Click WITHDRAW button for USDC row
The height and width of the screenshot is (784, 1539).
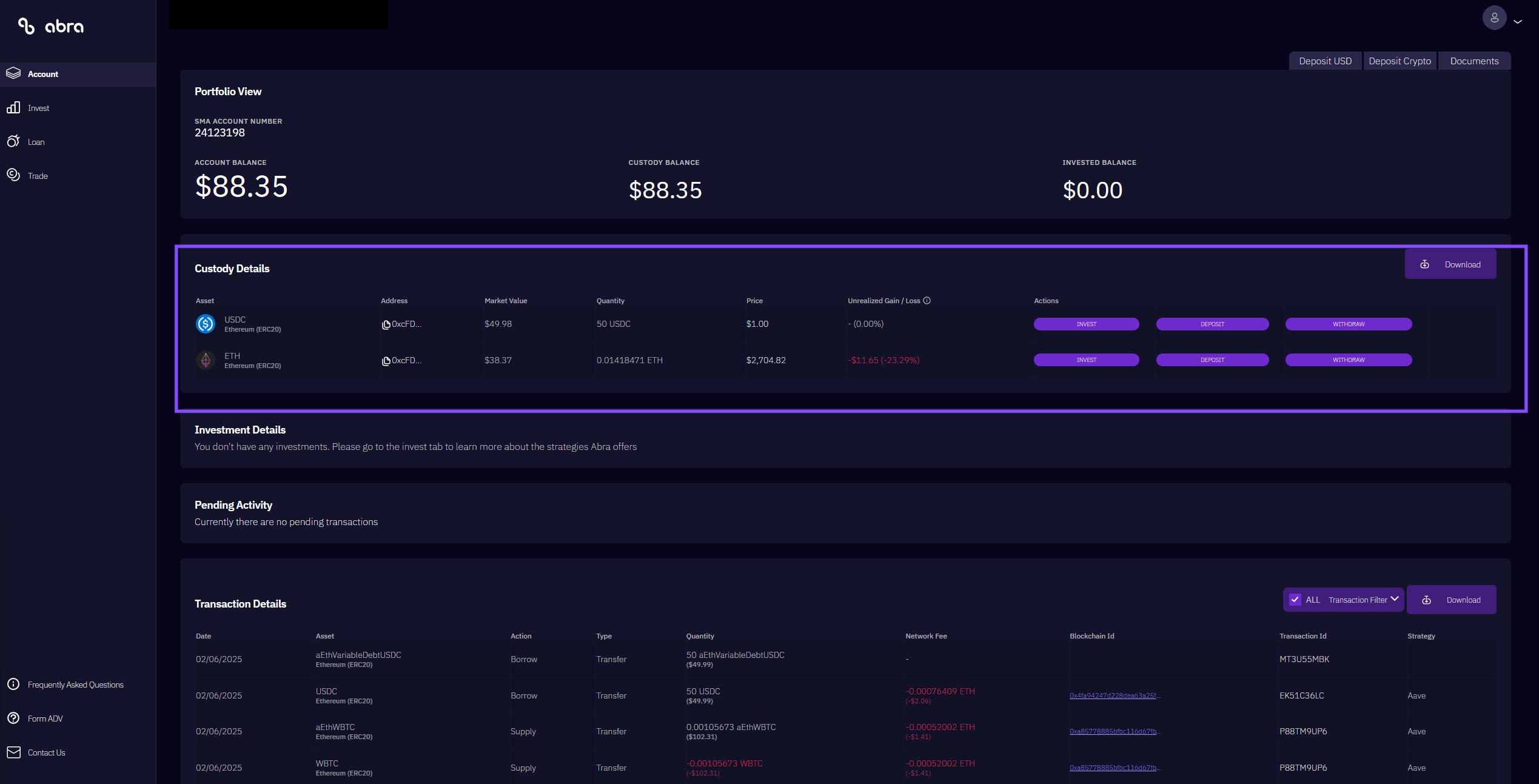click(1349, 324)
